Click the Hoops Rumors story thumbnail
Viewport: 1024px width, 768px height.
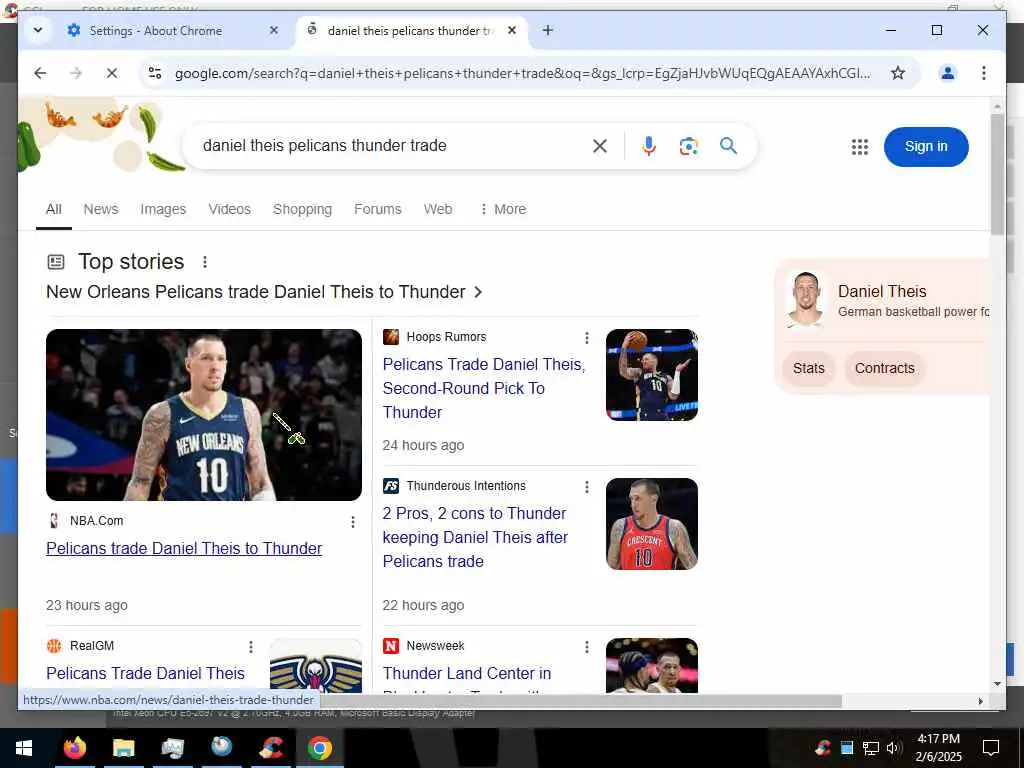coord(652,375)
